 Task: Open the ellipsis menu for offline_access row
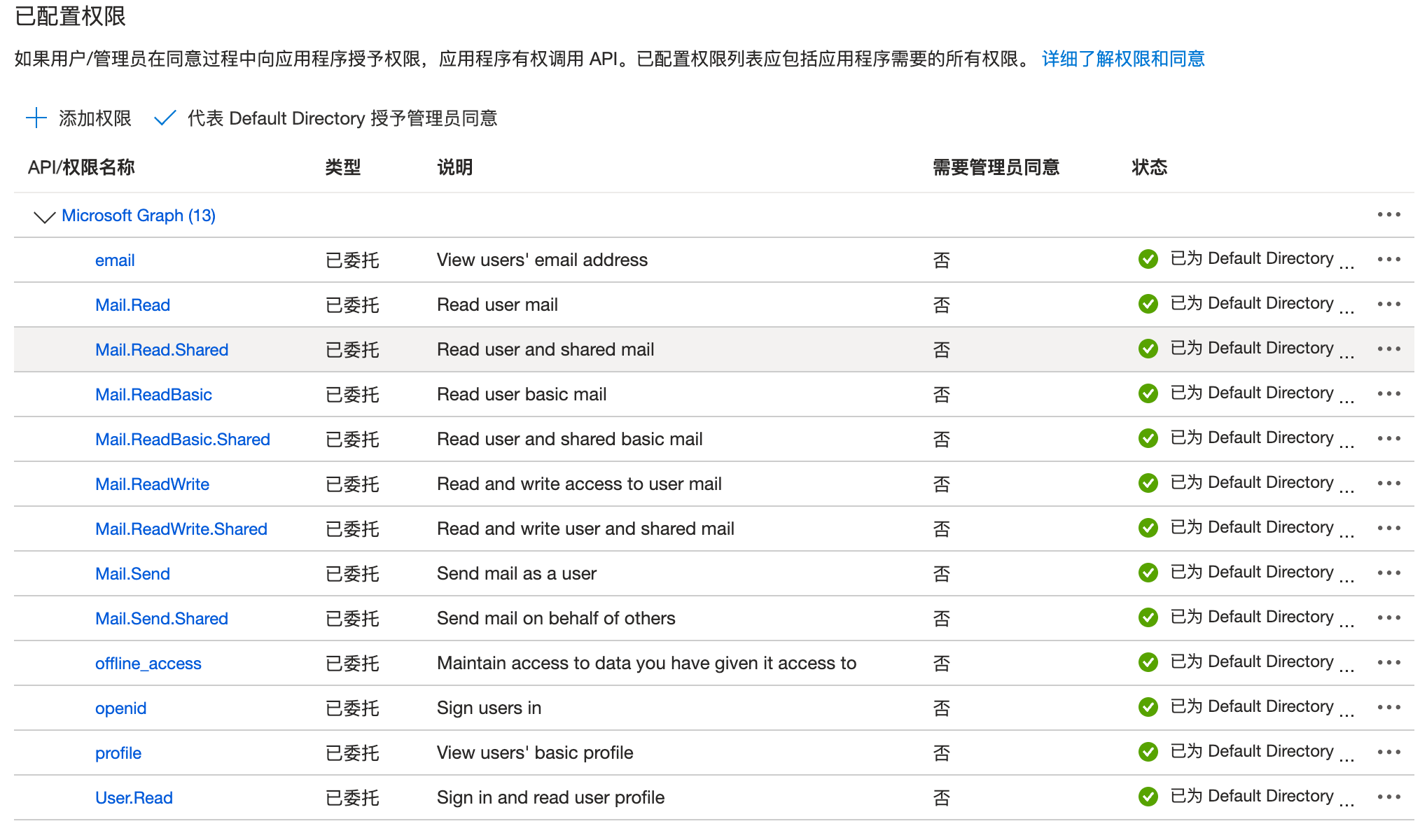[1388, 663]
